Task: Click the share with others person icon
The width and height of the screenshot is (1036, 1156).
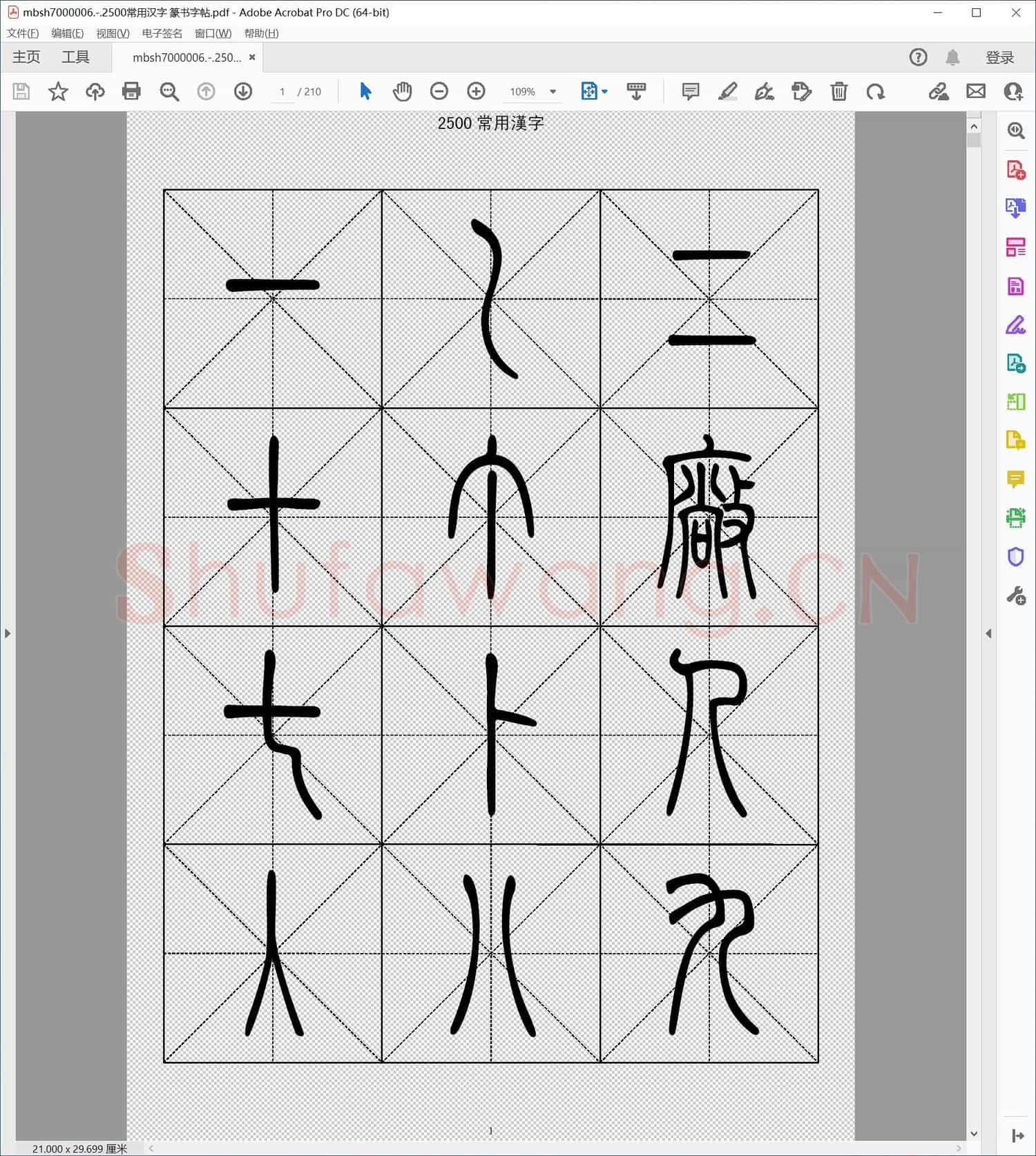Action: 1013,91
